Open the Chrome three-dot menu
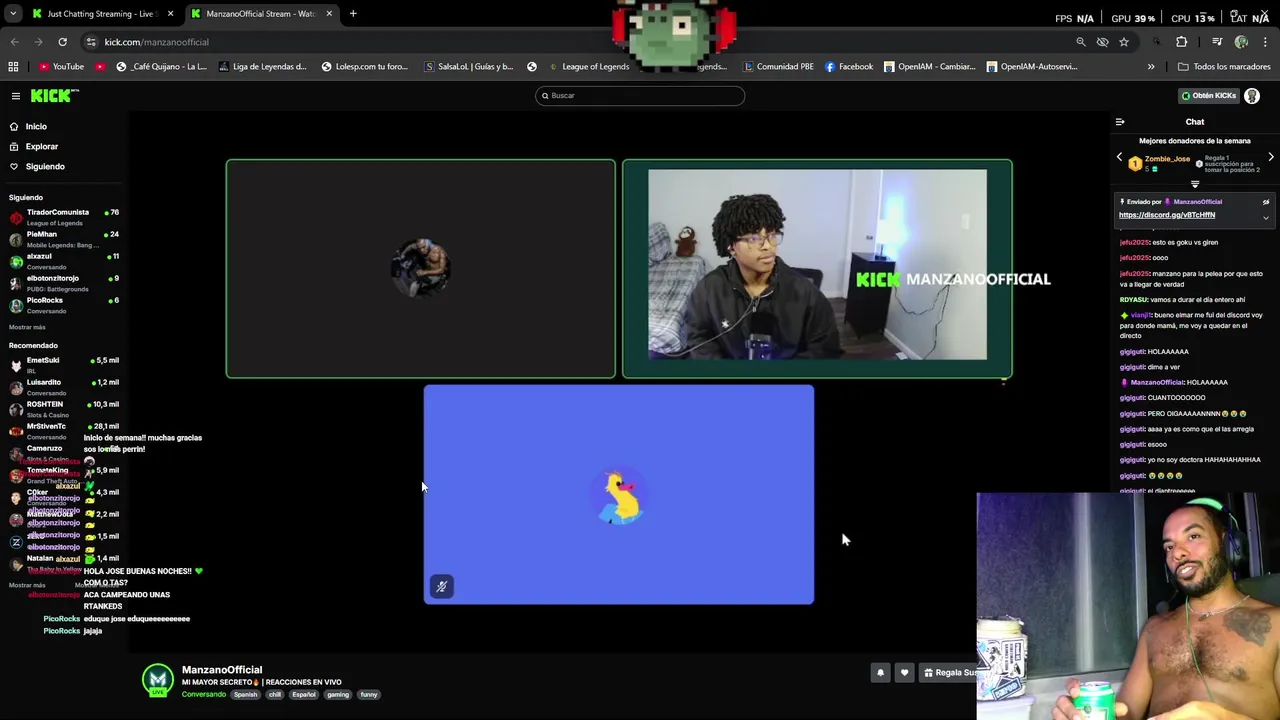This screenshot has width=1280, height=720. 1266,42
